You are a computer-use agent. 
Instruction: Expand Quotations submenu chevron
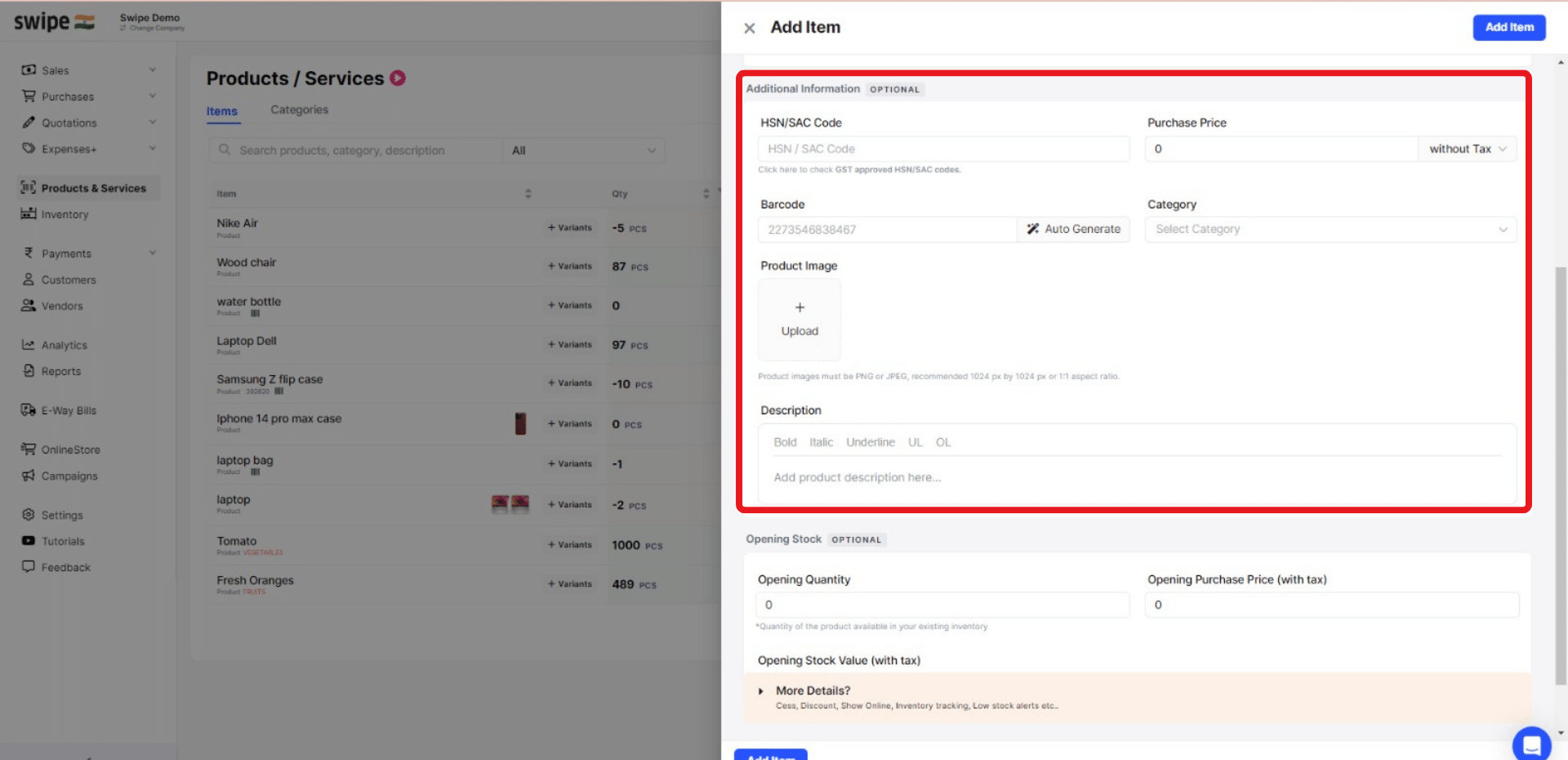[x=153, y=123]
